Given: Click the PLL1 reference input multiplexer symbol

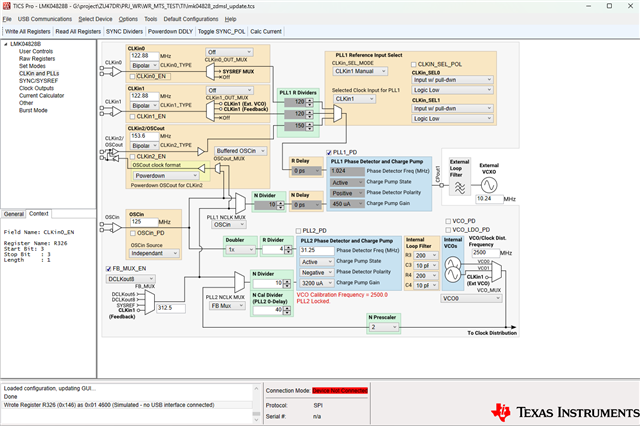Looking at the screenshot, I should tap(338, 113).
